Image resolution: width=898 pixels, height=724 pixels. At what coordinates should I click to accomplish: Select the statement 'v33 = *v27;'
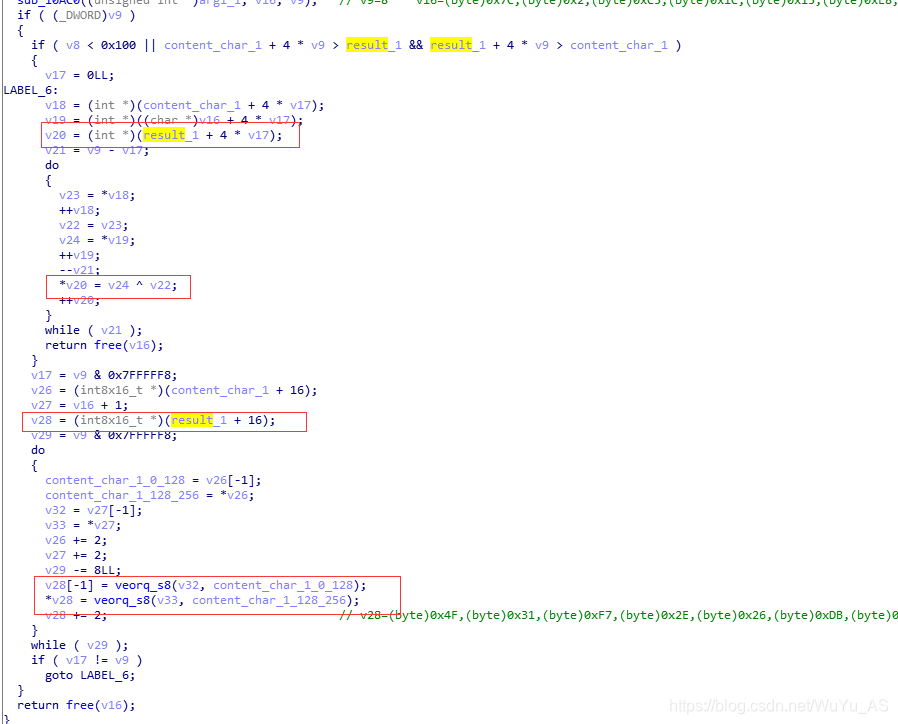pos(83,525)
